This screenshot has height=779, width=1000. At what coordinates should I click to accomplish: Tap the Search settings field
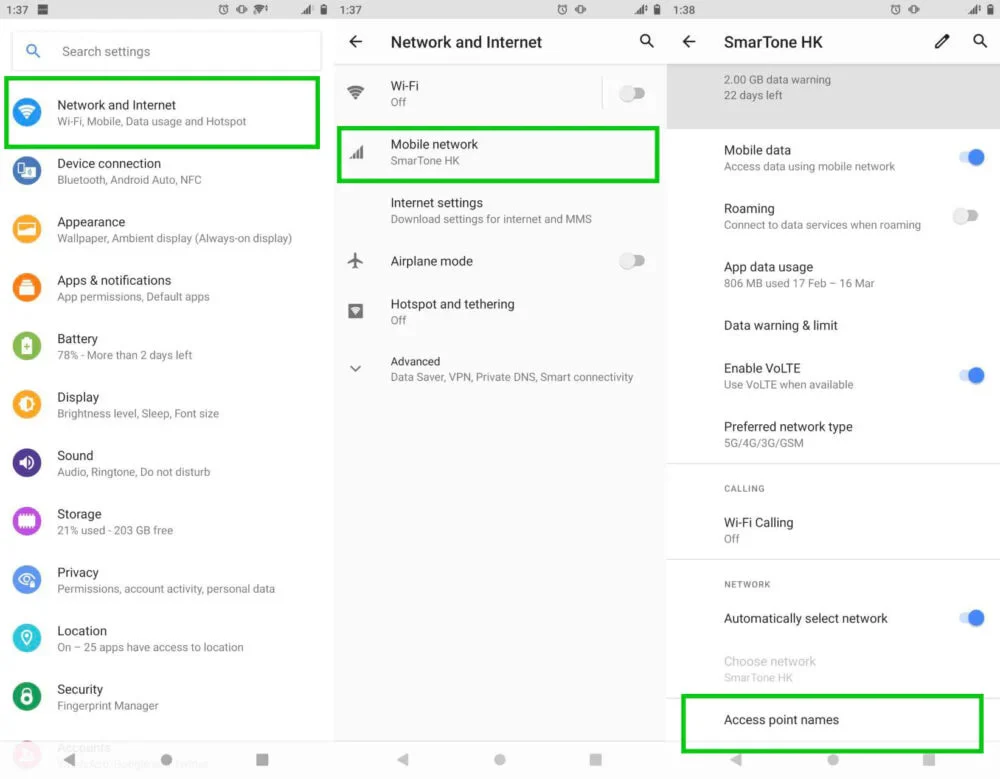pos(165,51)
